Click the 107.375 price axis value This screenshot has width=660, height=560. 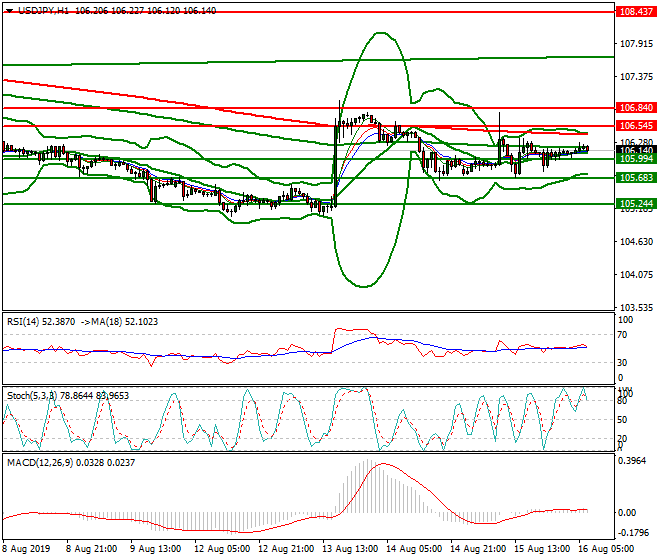click(x=636, y=77)
